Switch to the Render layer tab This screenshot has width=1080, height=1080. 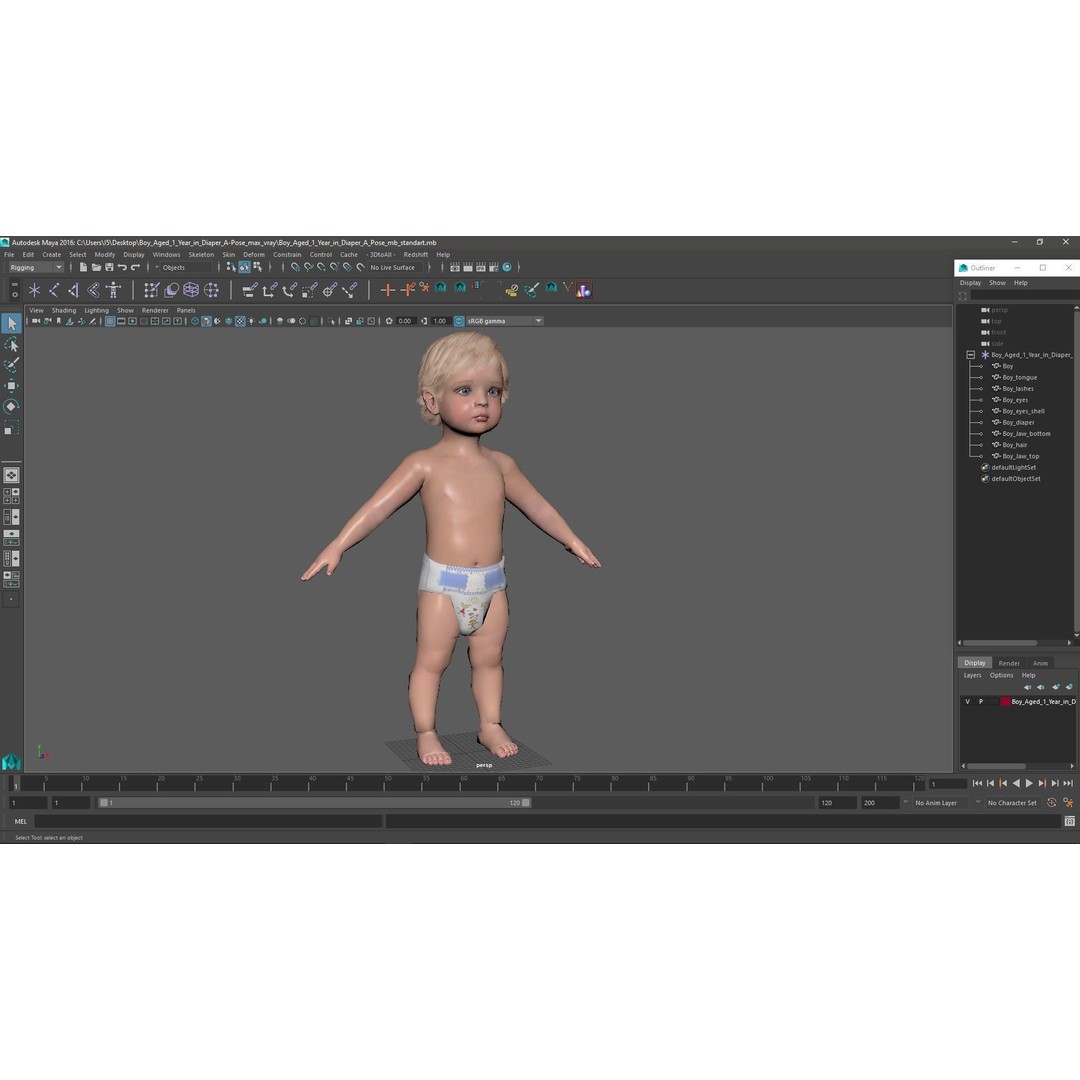tap(1008, 663)
